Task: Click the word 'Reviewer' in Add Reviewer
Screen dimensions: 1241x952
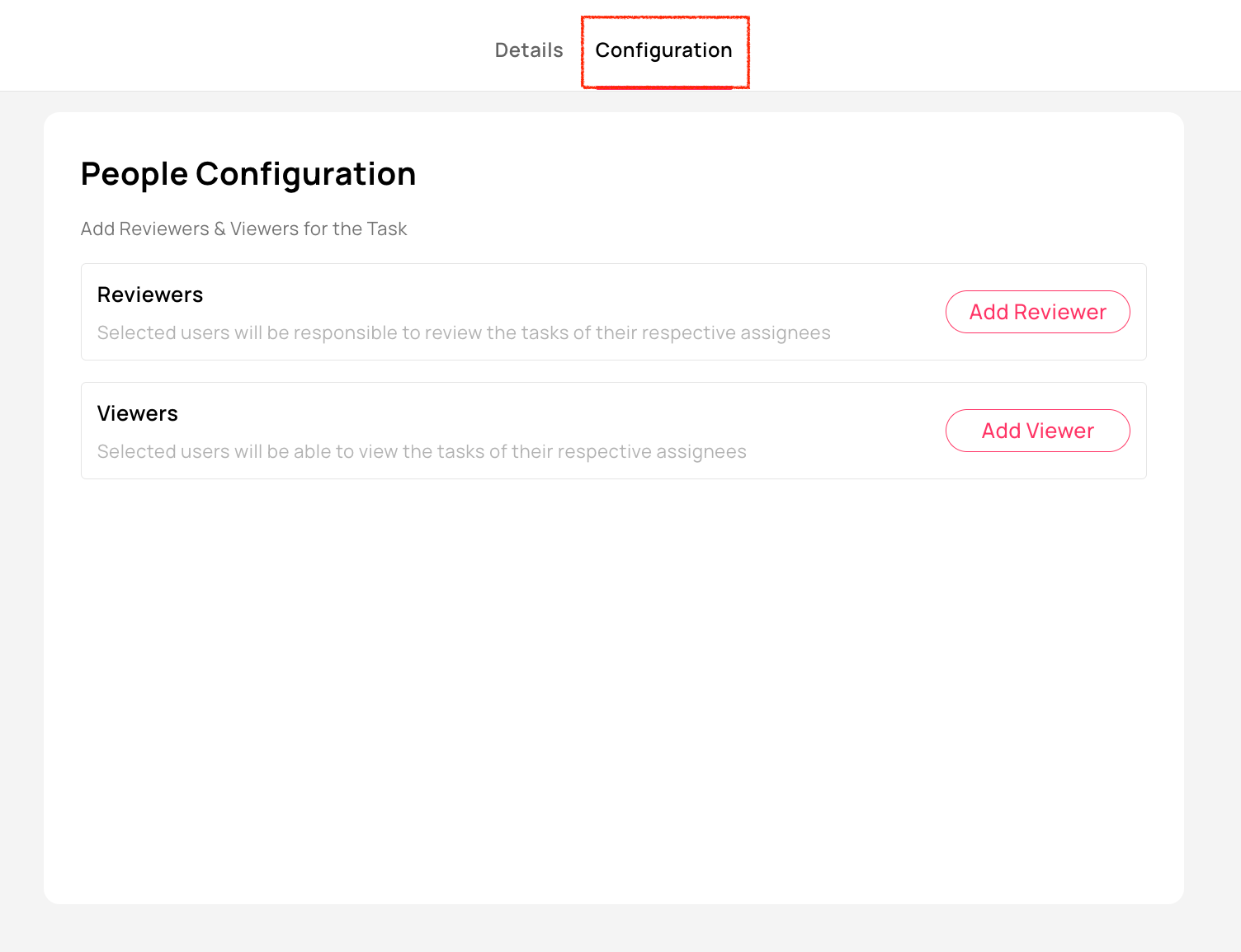Action: click(x=1059, y=312)
